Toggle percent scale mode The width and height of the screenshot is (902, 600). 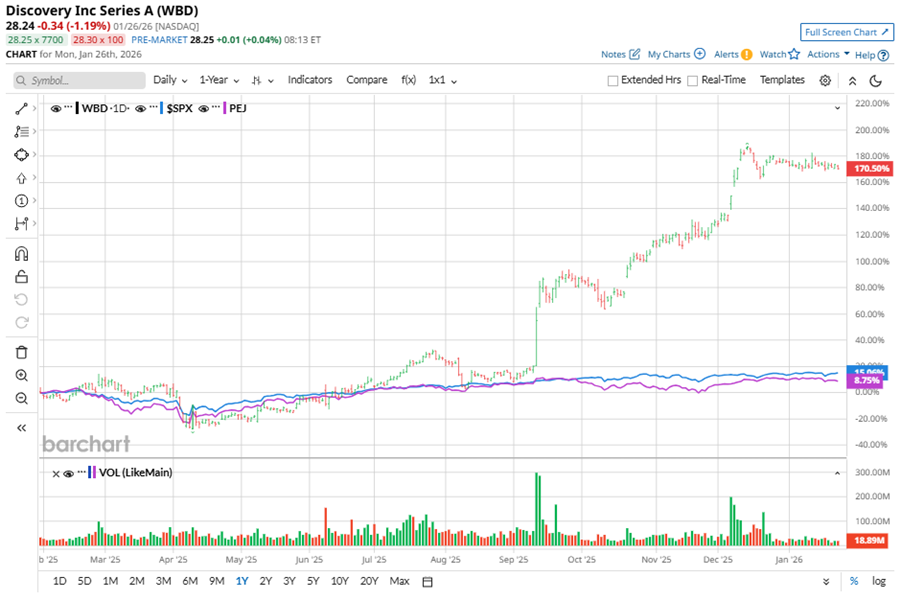(x=854, y=581)
